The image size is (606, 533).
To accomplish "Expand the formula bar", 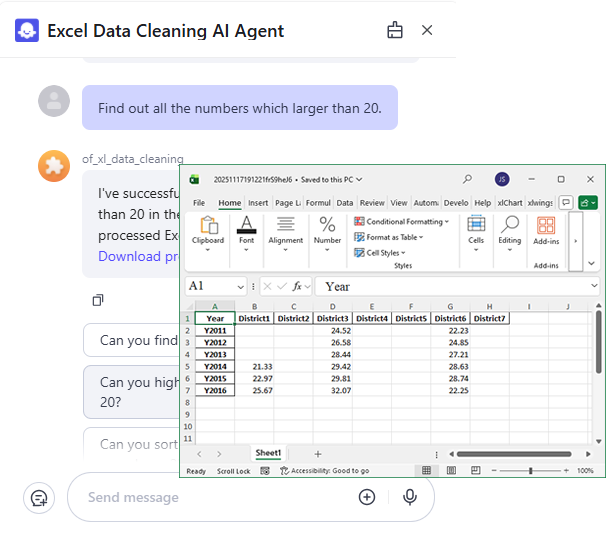I will [594, 286].
